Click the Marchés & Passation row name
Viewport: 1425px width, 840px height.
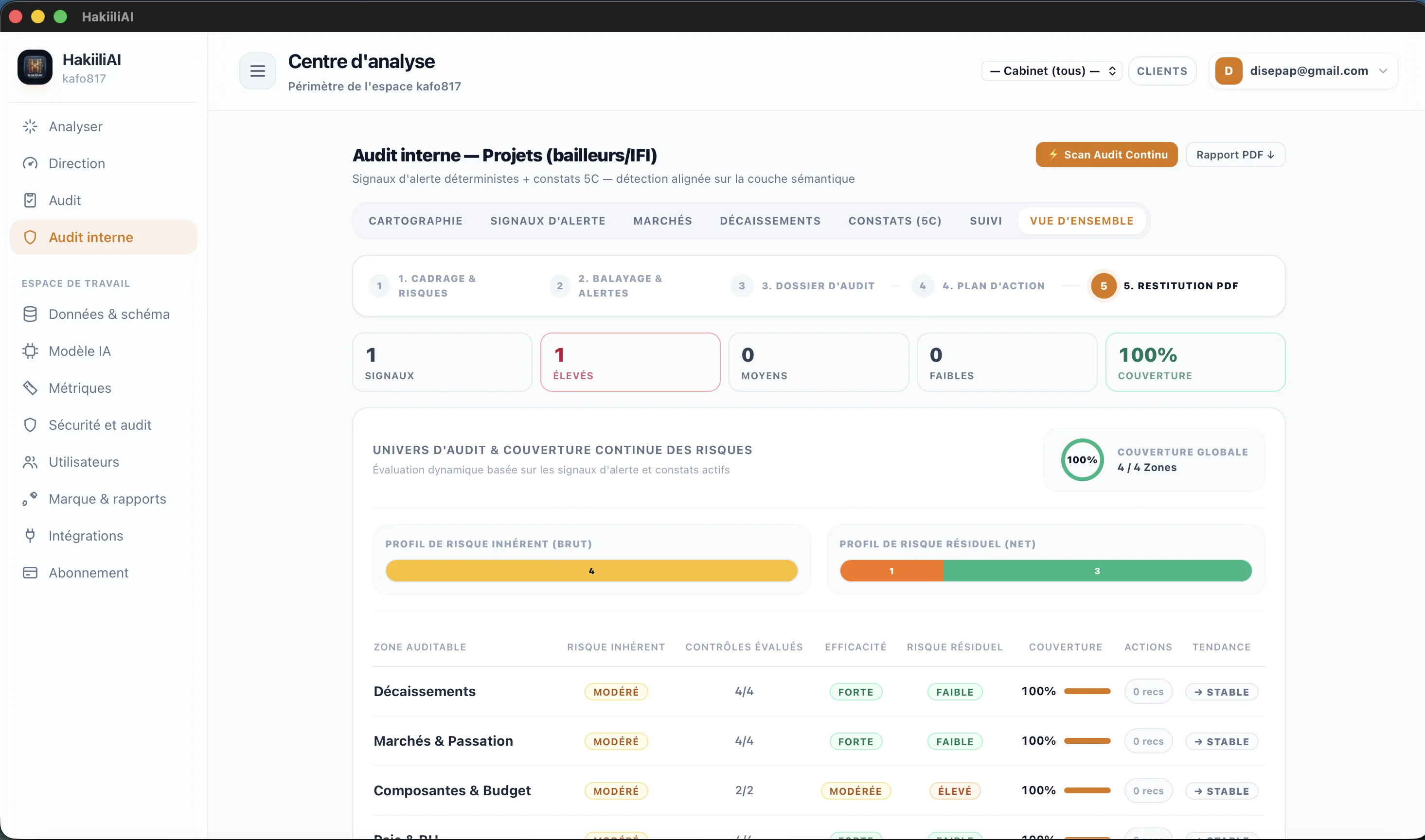click(443, 741)
